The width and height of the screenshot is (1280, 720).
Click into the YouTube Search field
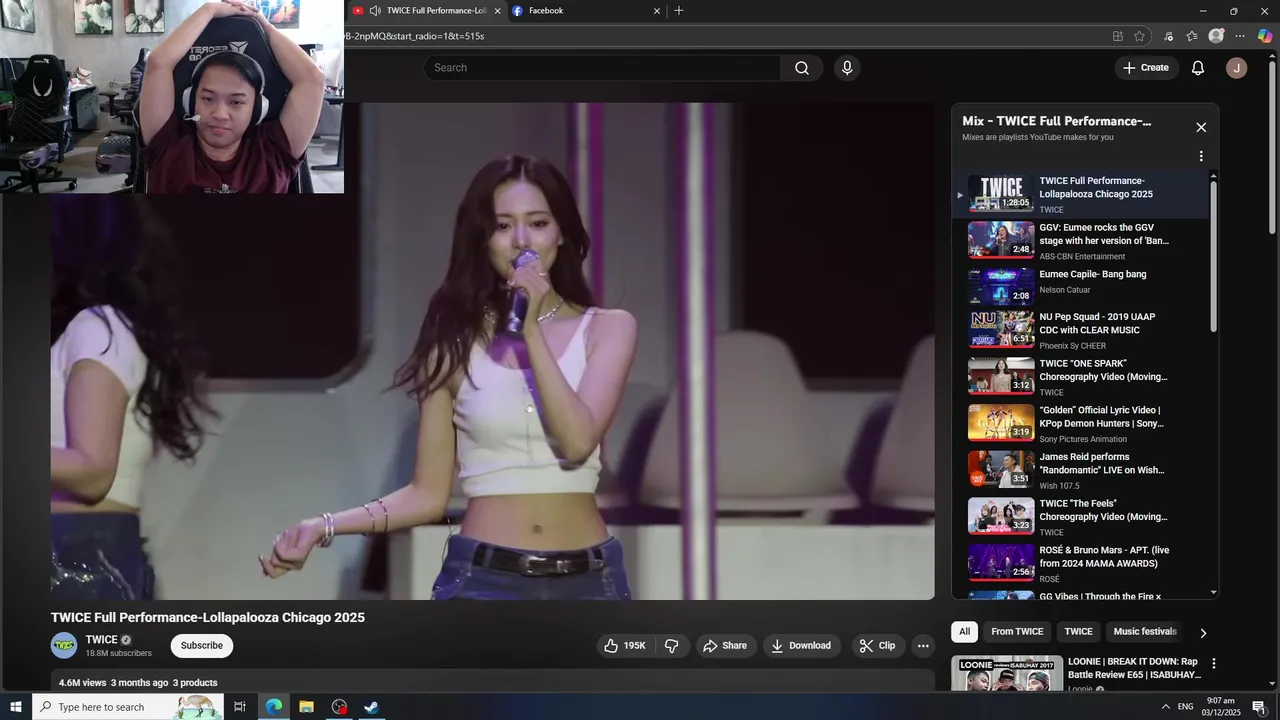(602, 68)
